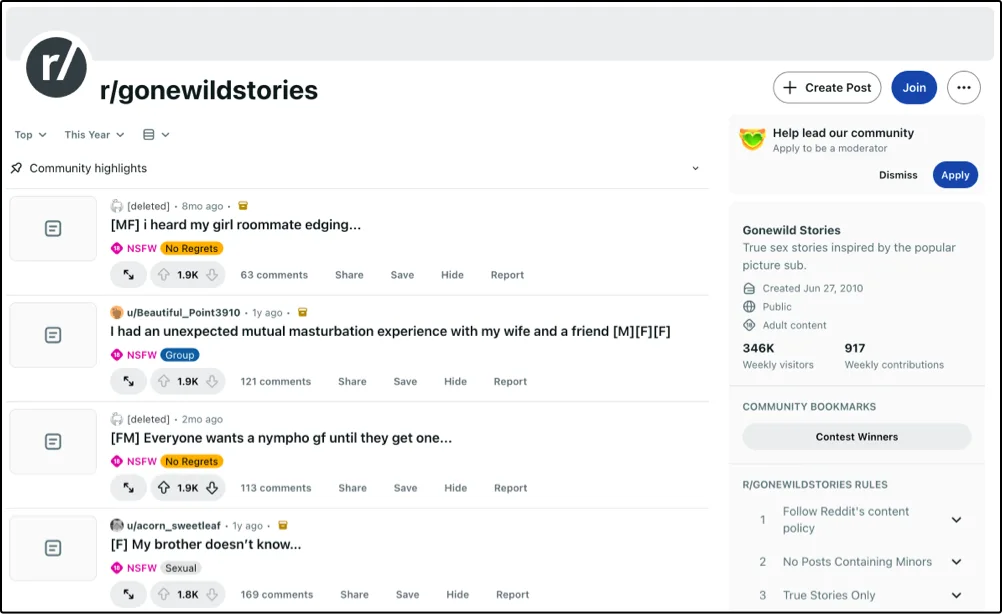1002x614 pixels.
Task: Open the This Year time filter
Action: coord(94,135)
